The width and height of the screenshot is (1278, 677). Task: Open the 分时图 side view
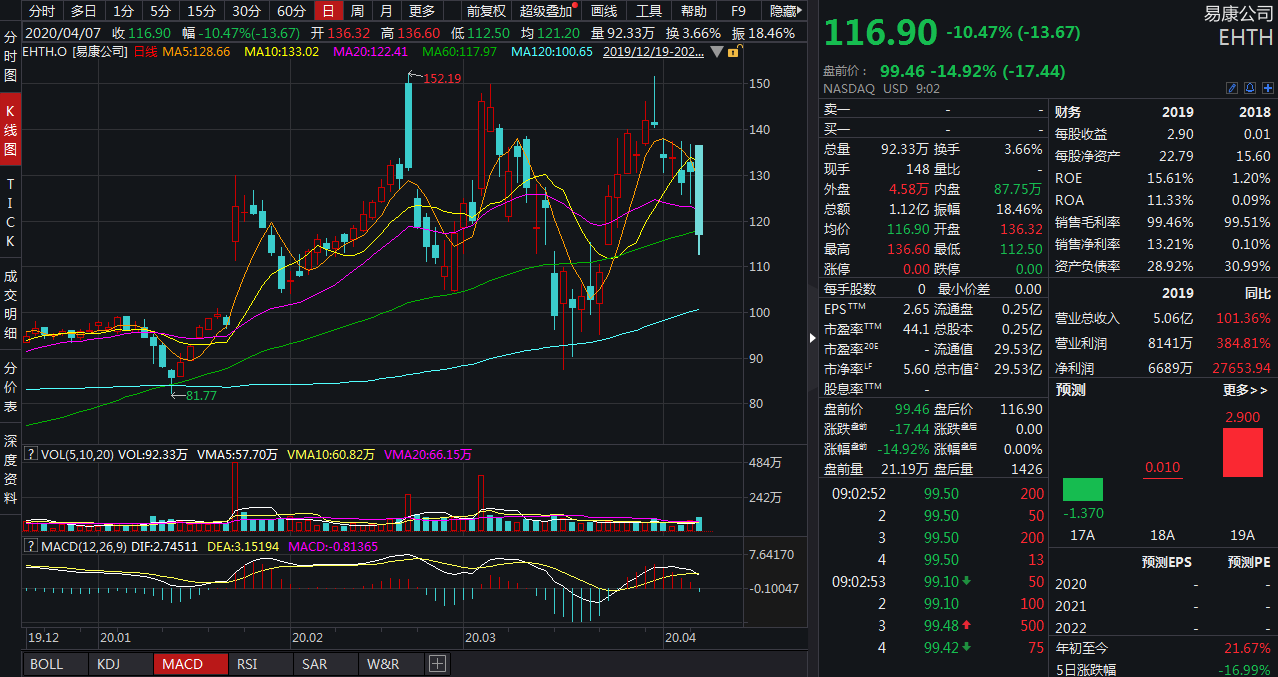click(10, 57)
